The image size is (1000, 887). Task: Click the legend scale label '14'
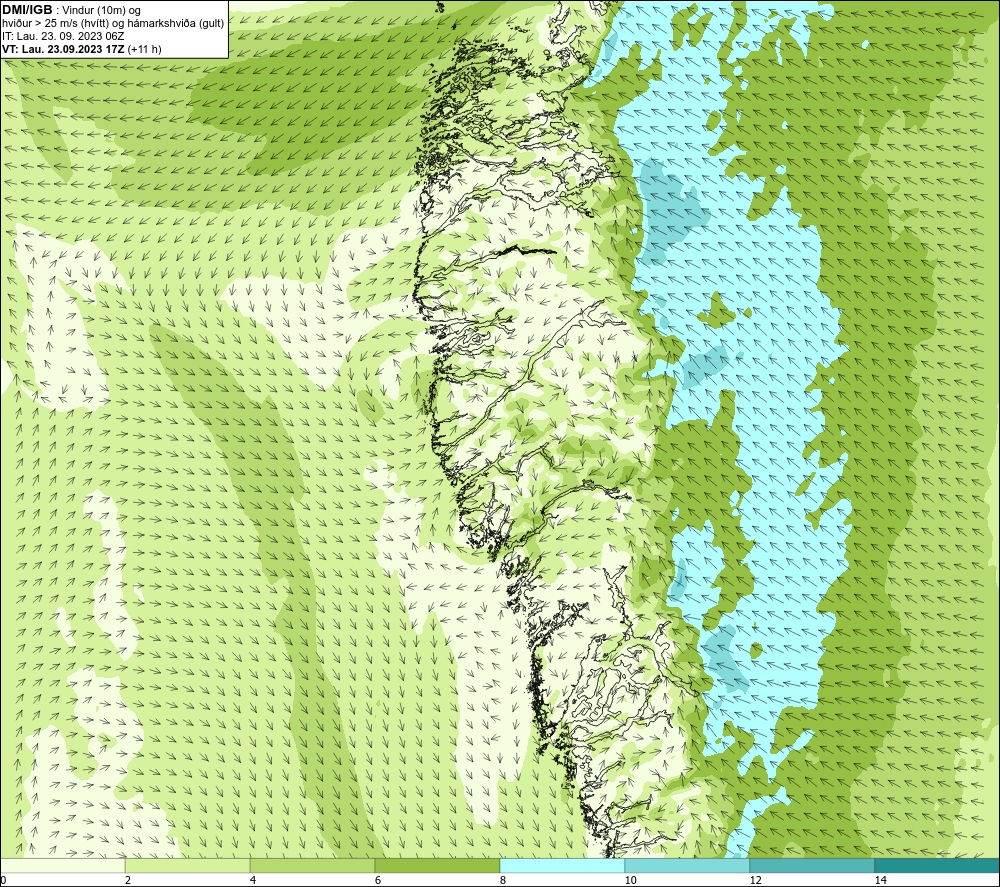tap(880, 880)
